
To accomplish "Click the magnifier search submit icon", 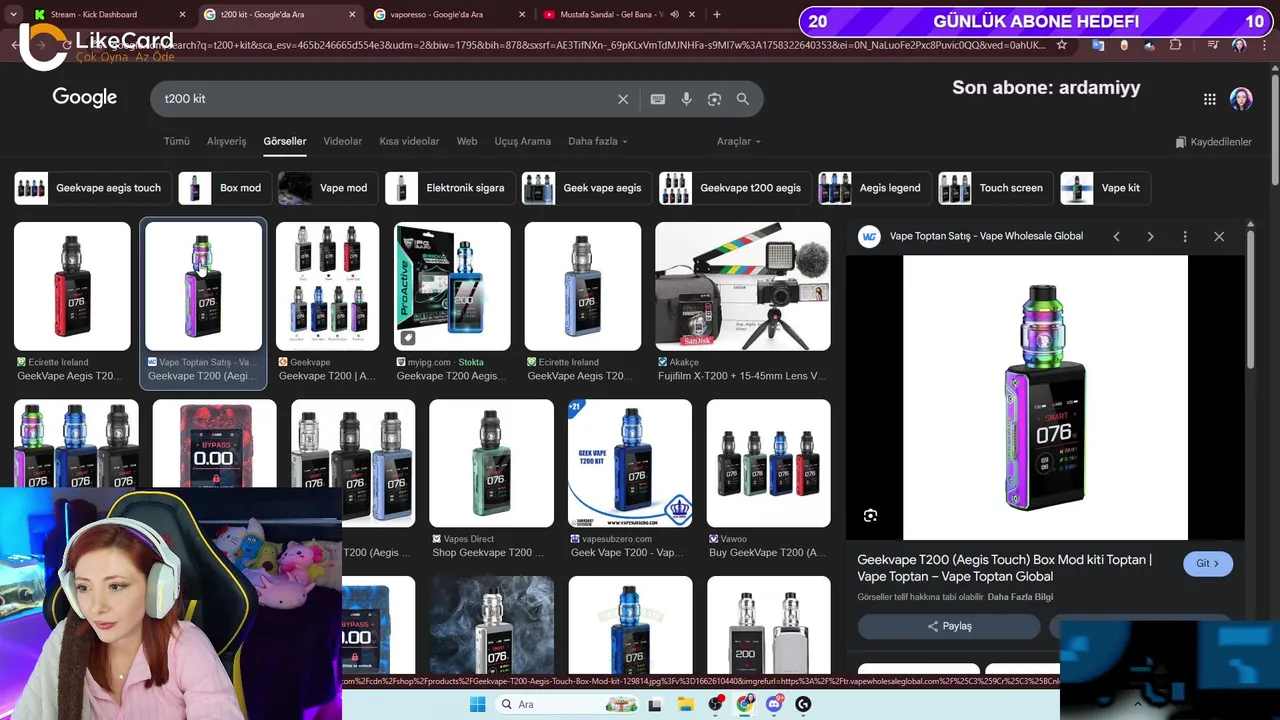I will [x=743, y=99].
